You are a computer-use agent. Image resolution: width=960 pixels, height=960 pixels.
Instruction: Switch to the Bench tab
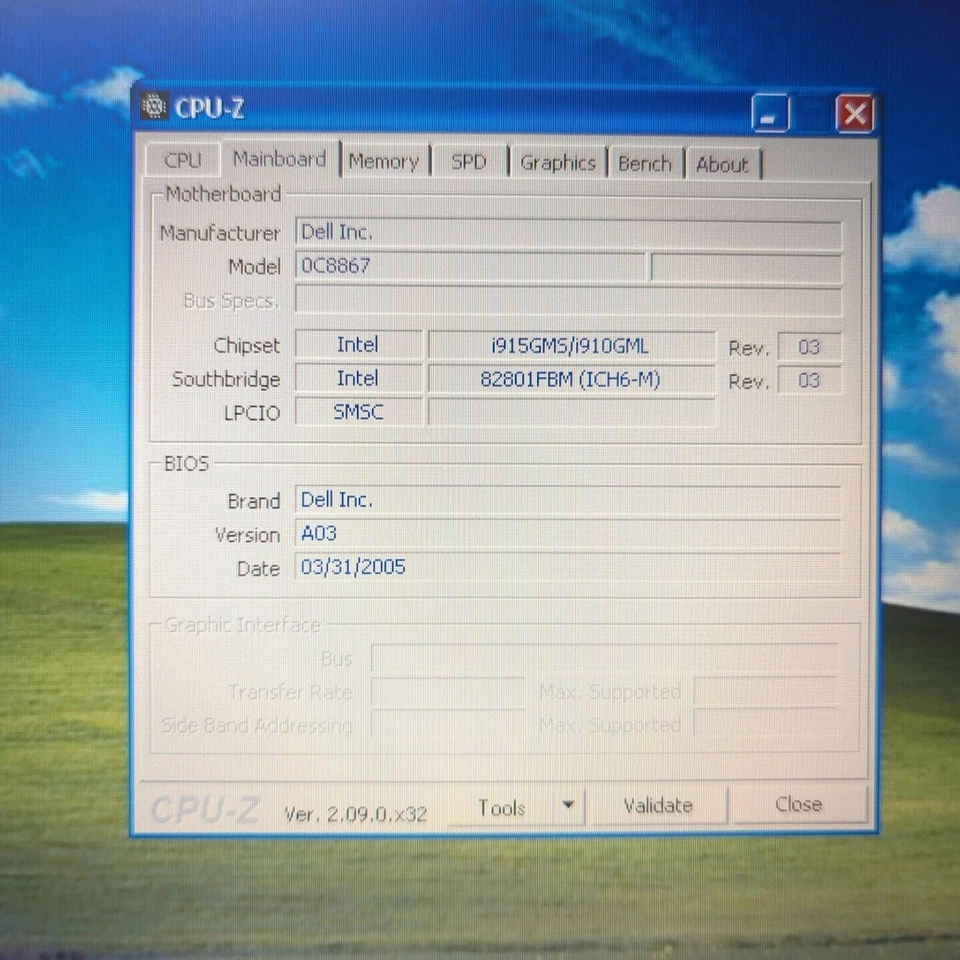coord(645,163)
